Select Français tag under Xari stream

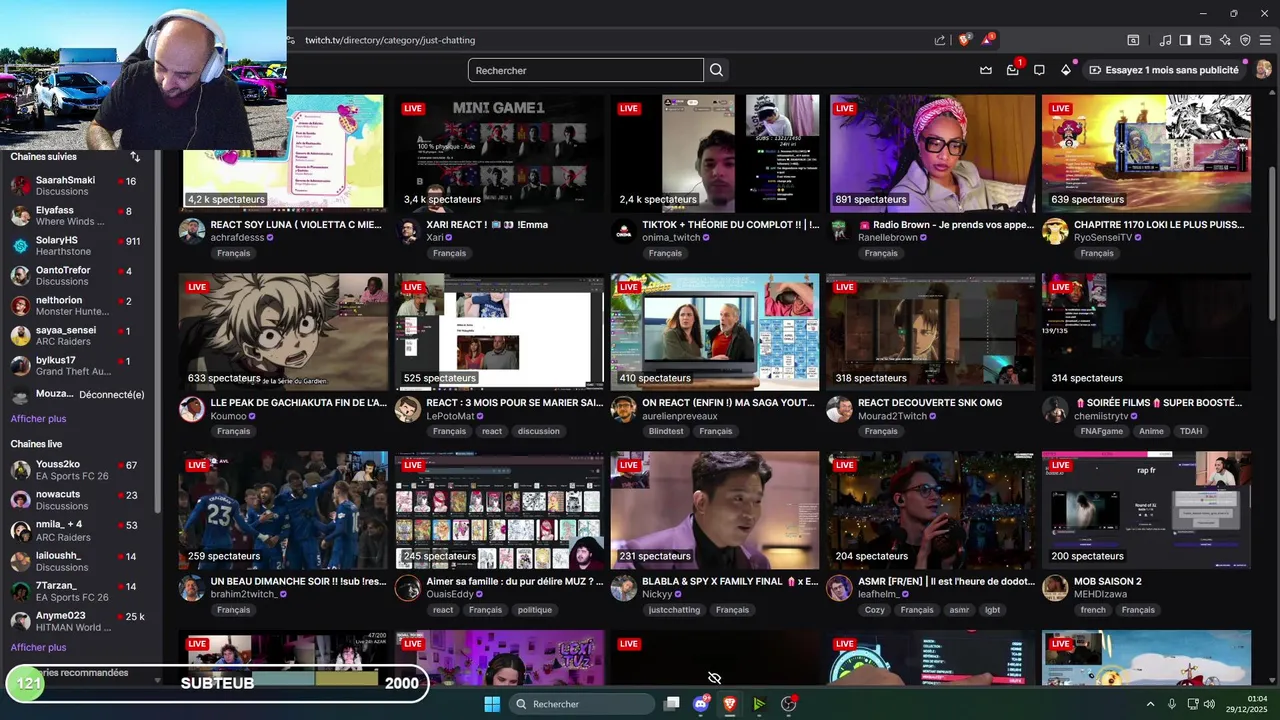click(x=449, y=253)
